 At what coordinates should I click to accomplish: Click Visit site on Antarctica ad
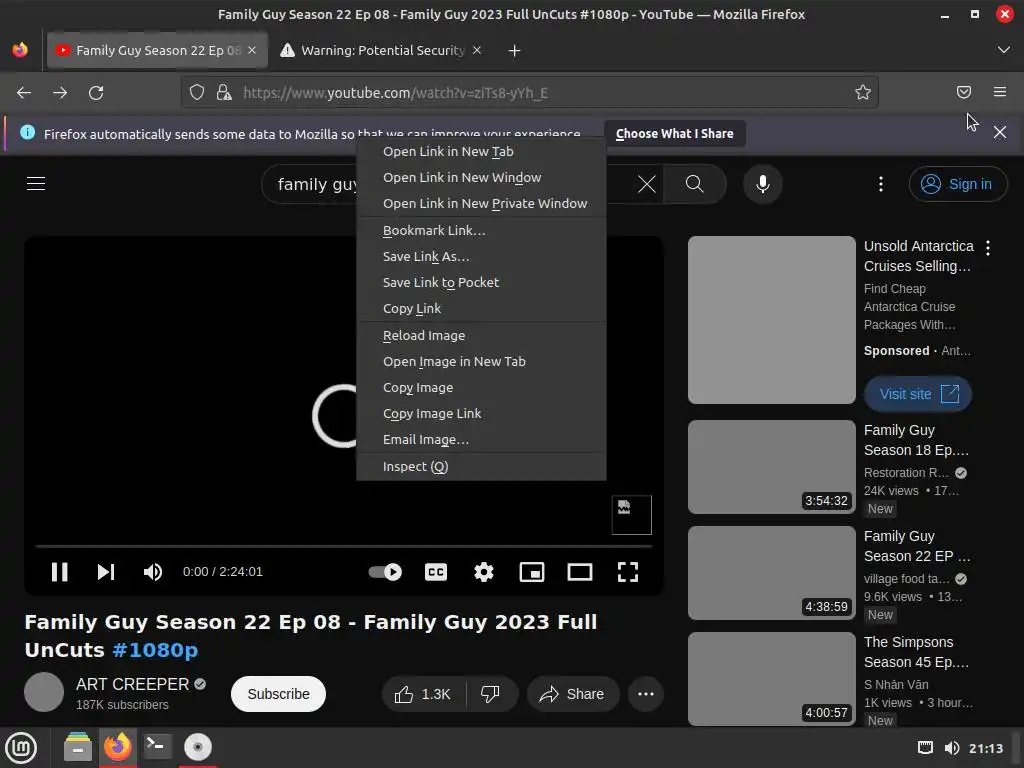coord(918,394)
